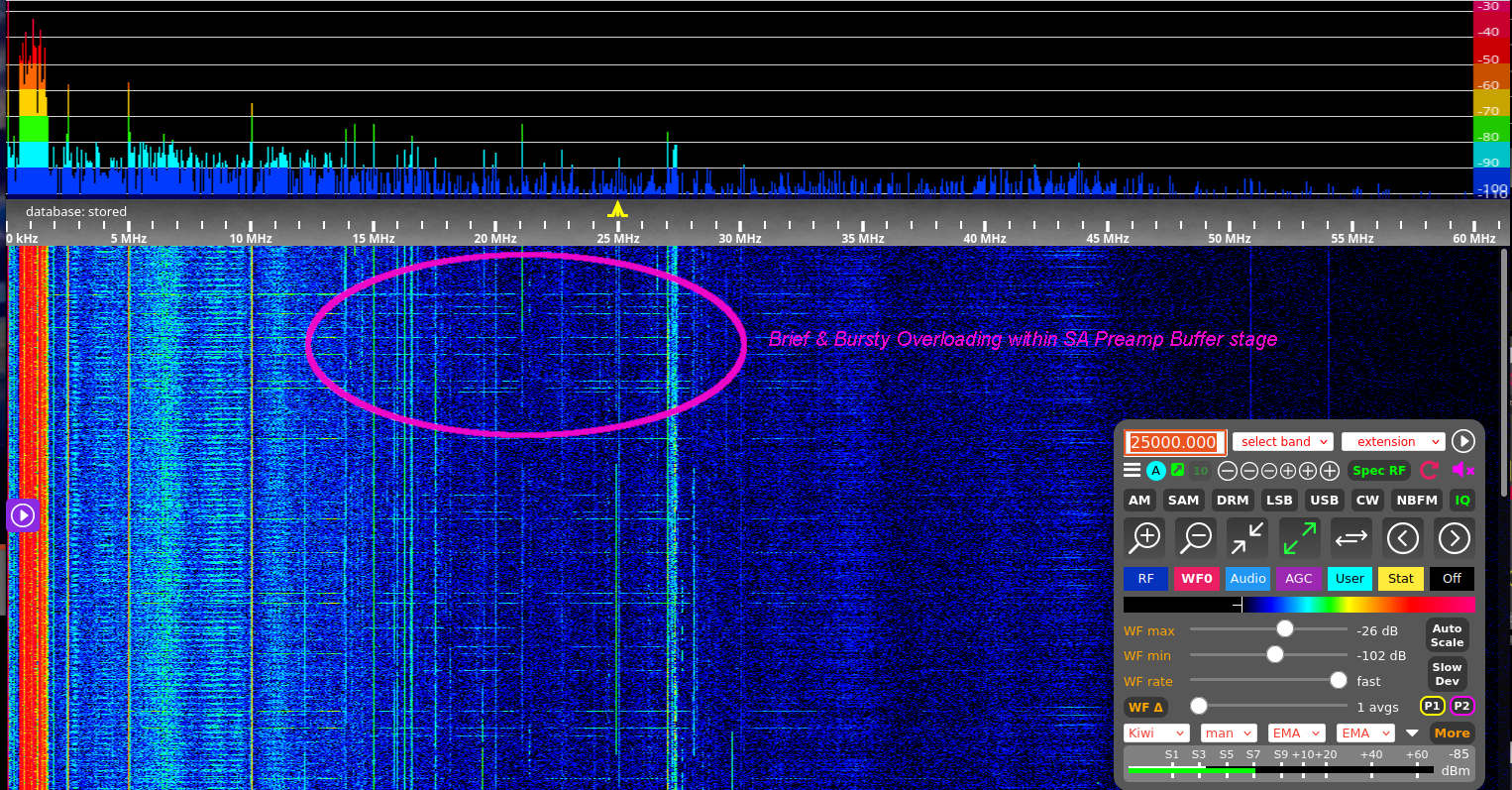The width and height of the screenshot is (1512, 790).
Task: Open the 'extension' dropdown
Action: pos(1392,442)
